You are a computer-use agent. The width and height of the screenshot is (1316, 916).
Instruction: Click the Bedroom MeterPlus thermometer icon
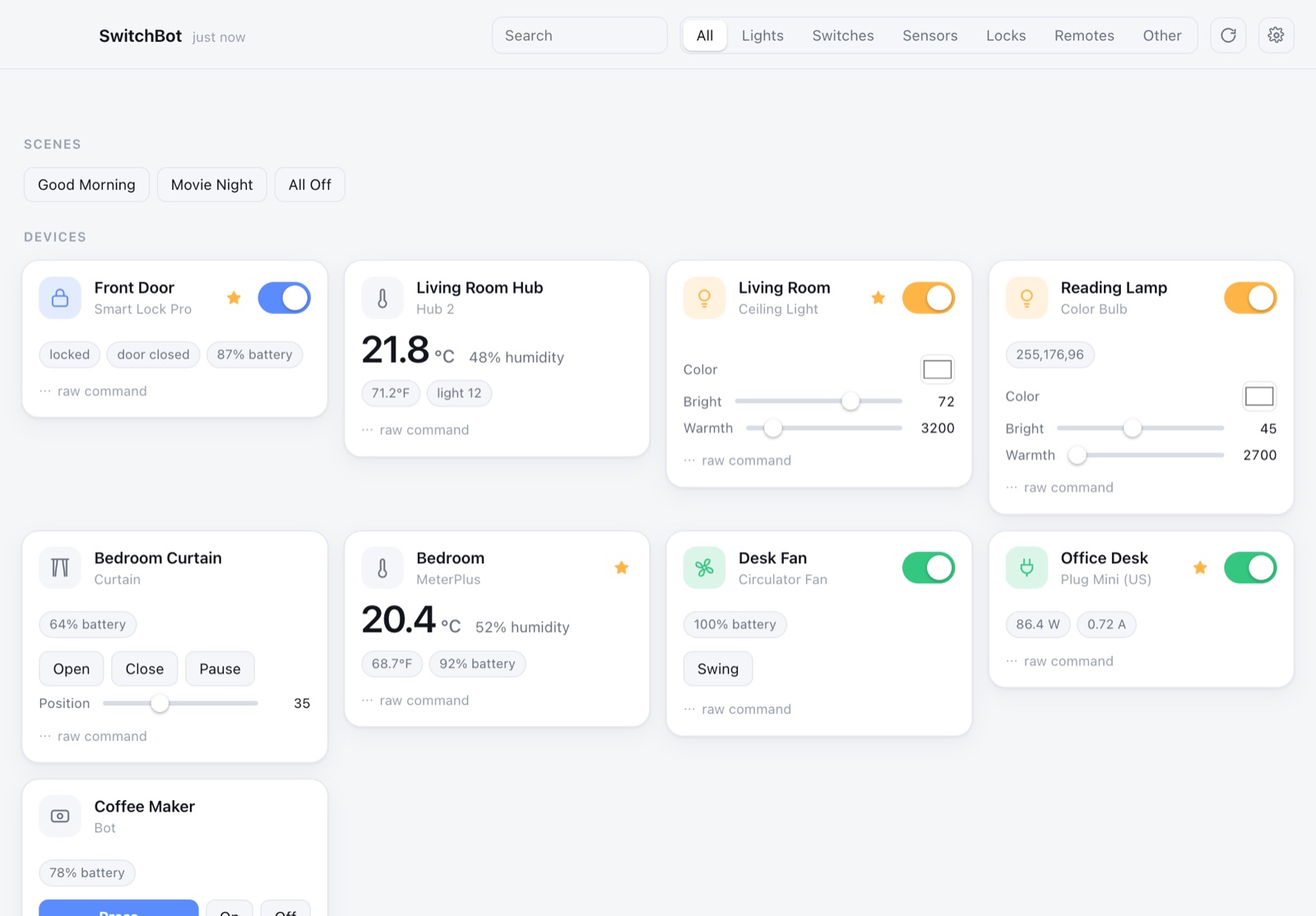(382, 567)
